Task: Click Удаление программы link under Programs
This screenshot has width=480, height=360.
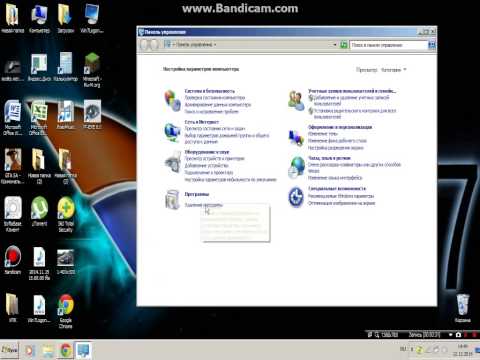Action: point(203,205)
